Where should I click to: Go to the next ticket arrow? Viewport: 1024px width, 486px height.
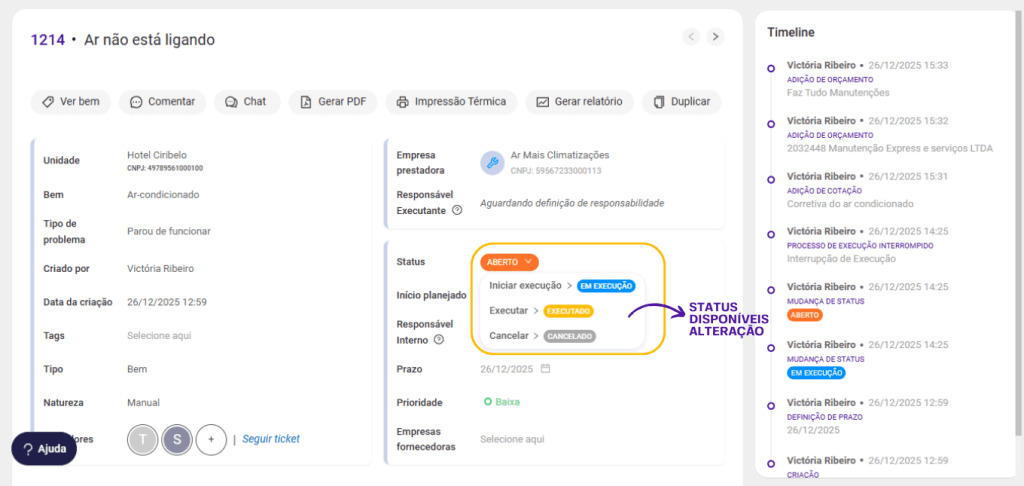coord(715,37)
